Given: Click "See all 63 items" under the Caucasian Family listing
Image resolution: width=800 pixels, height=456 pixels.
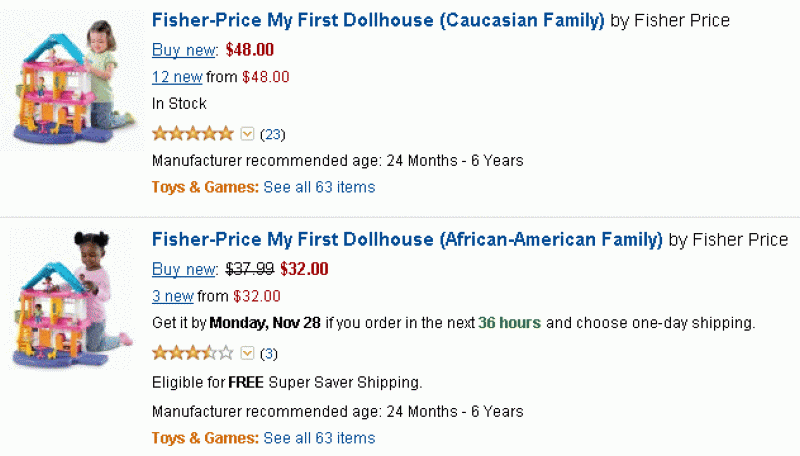Looking at the screenshot, I should pos(319,187).
